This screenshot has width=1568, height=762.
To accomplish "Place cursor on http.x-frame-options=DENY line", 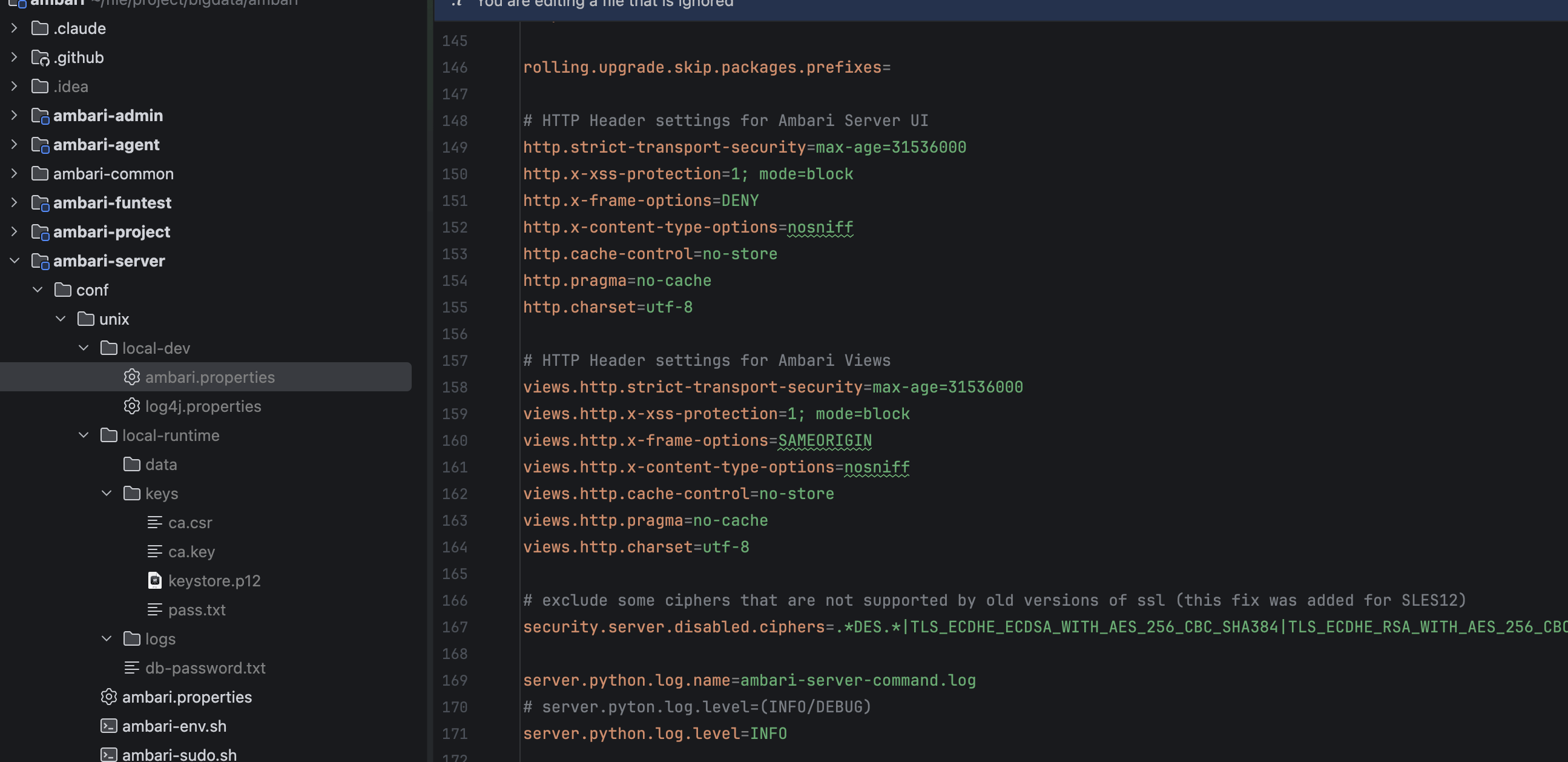I will pos(641,200).
